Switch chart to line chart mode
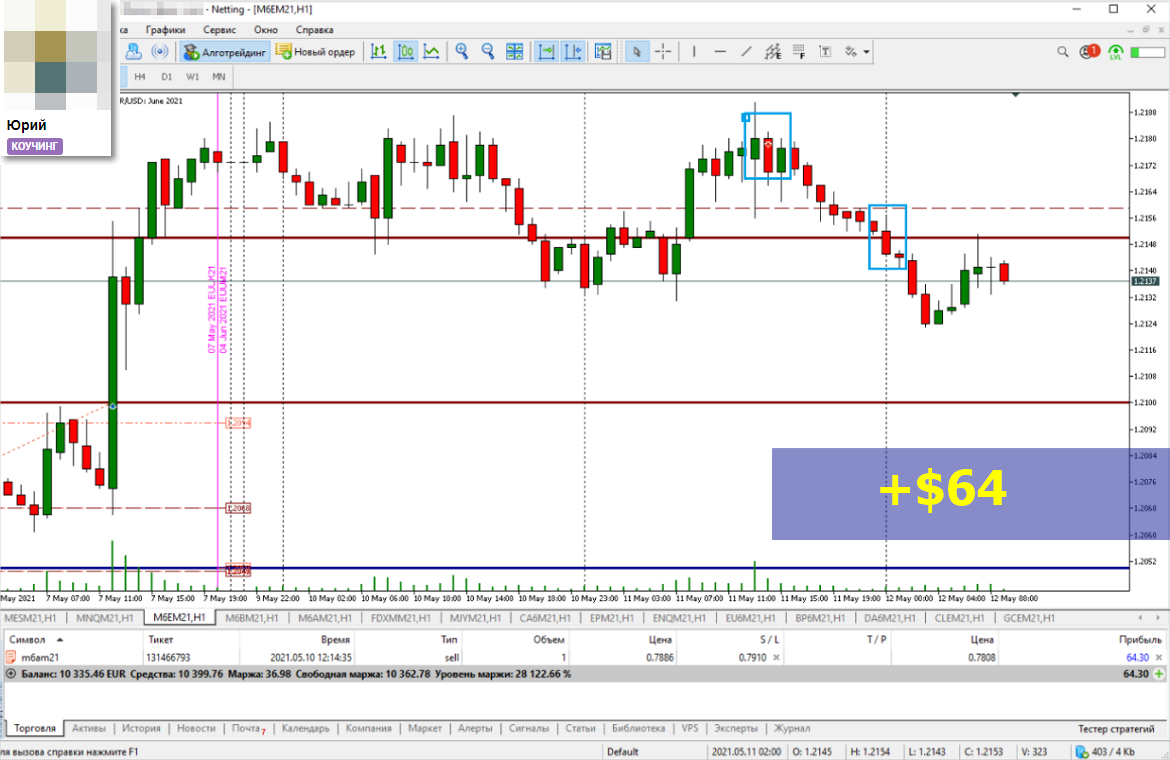Image resolution: width=1170 pixels, height=760 pixels. (431, 51)
